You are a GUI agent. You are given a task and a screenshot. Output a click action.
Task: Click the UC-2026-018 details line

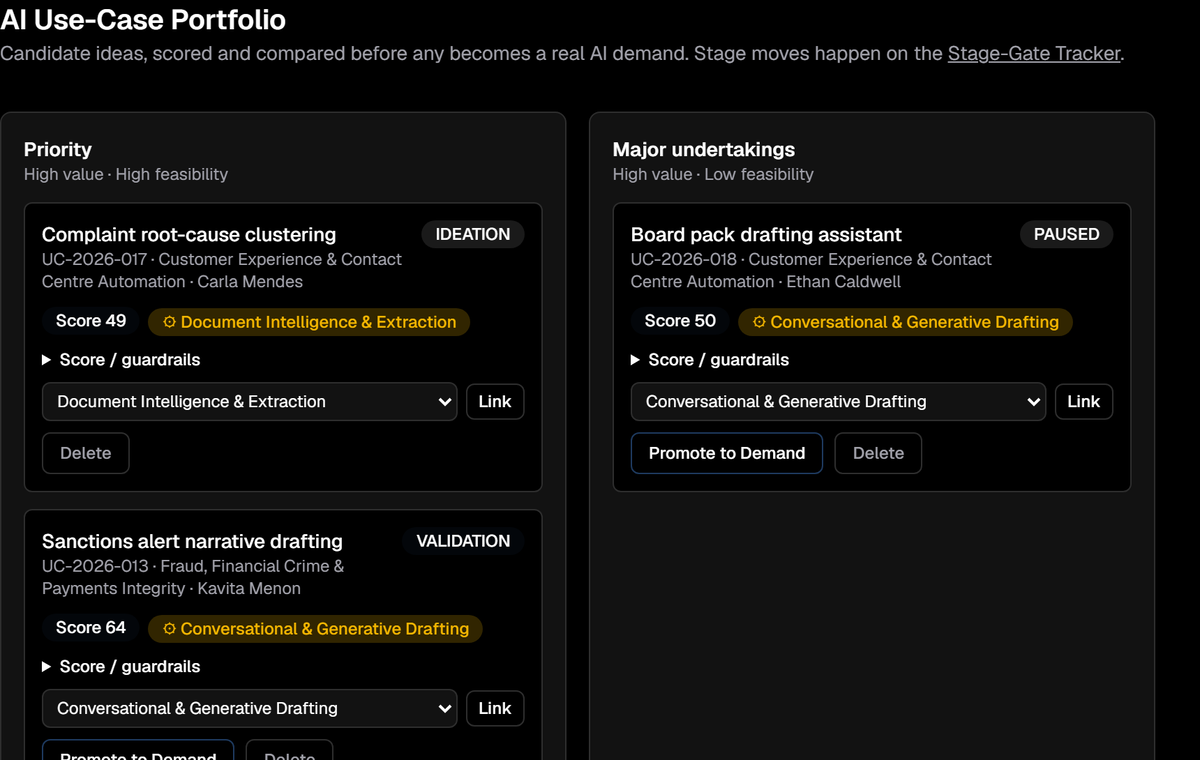[811, 271]
